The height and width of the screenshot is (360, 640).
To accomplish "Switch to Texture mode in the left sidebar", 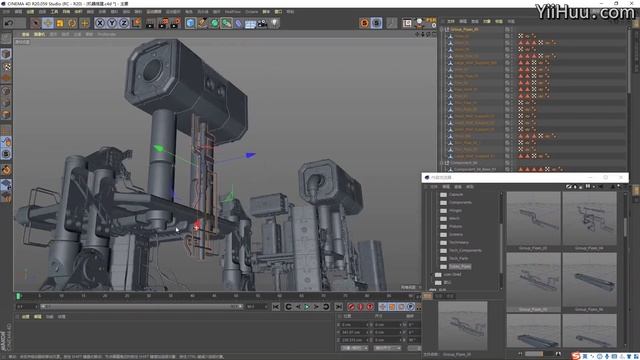I will click(x=6, y=66).
